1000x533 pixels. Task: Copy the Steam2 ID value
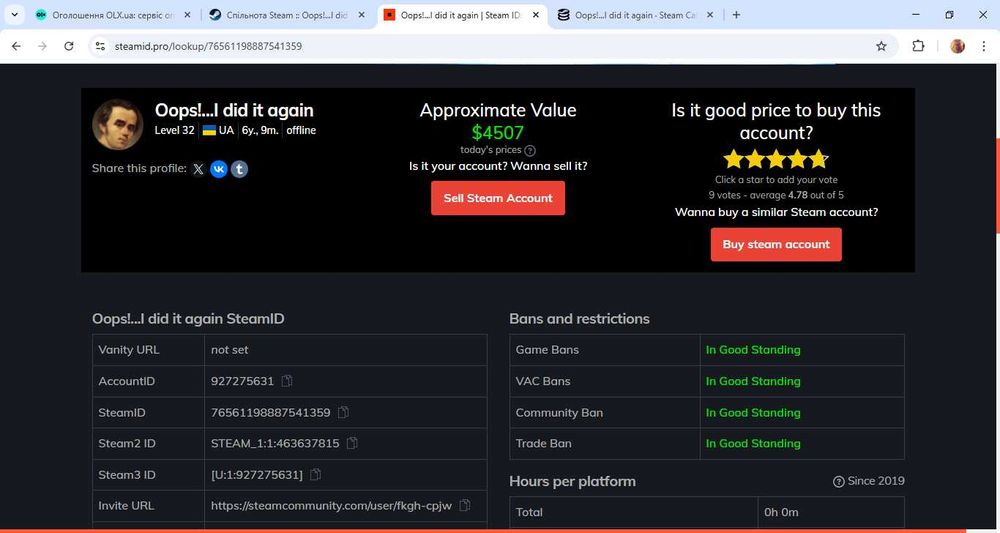[352, 443]
